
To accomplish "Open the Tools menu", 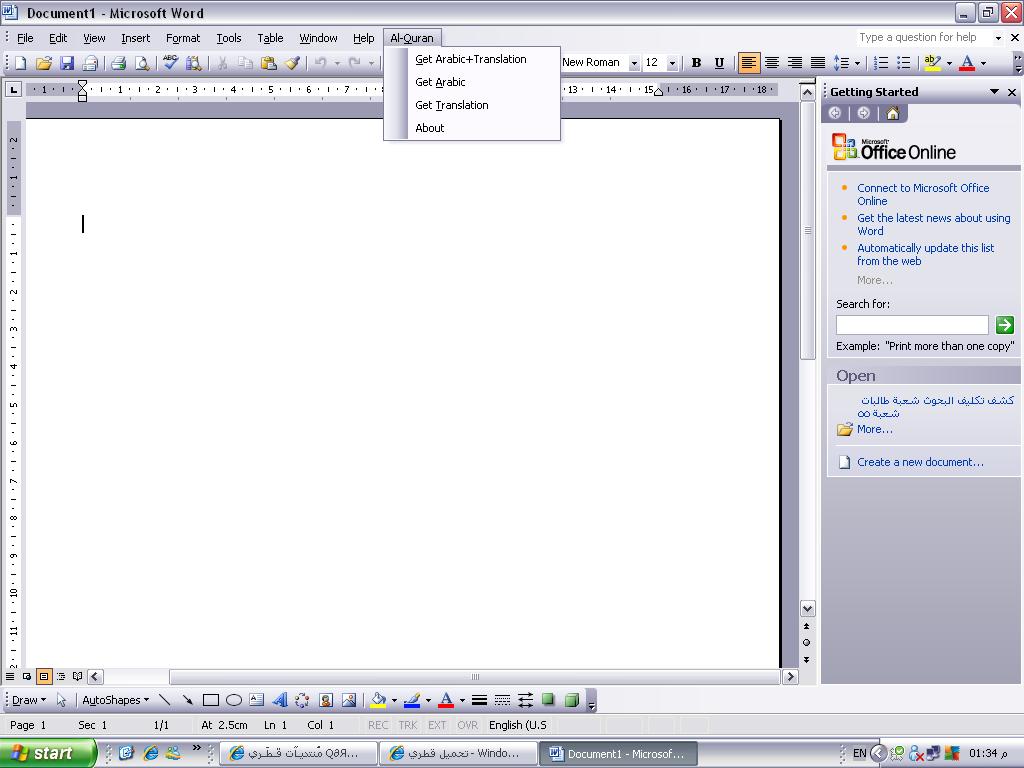I will click(x=229, y=38).
